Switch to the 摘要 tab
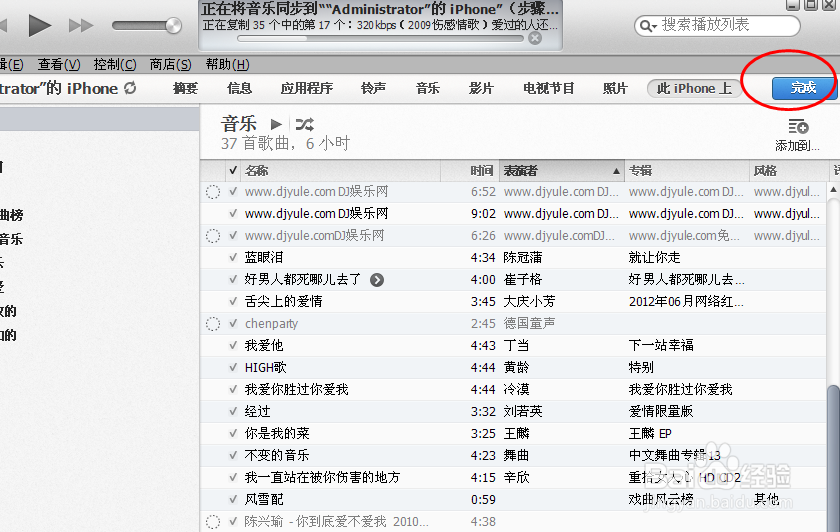 [x=185, y=88]
